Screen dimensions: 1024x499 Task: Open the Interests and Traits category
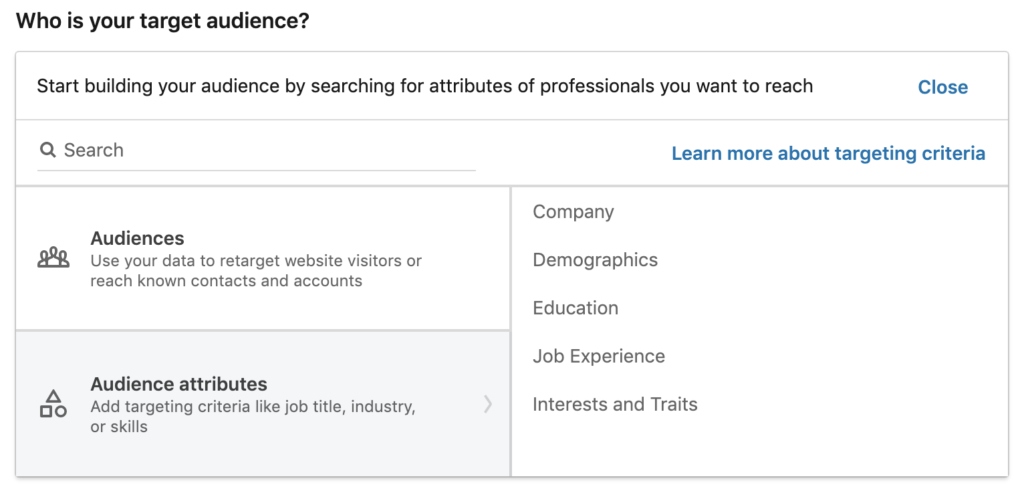[615, 404]
